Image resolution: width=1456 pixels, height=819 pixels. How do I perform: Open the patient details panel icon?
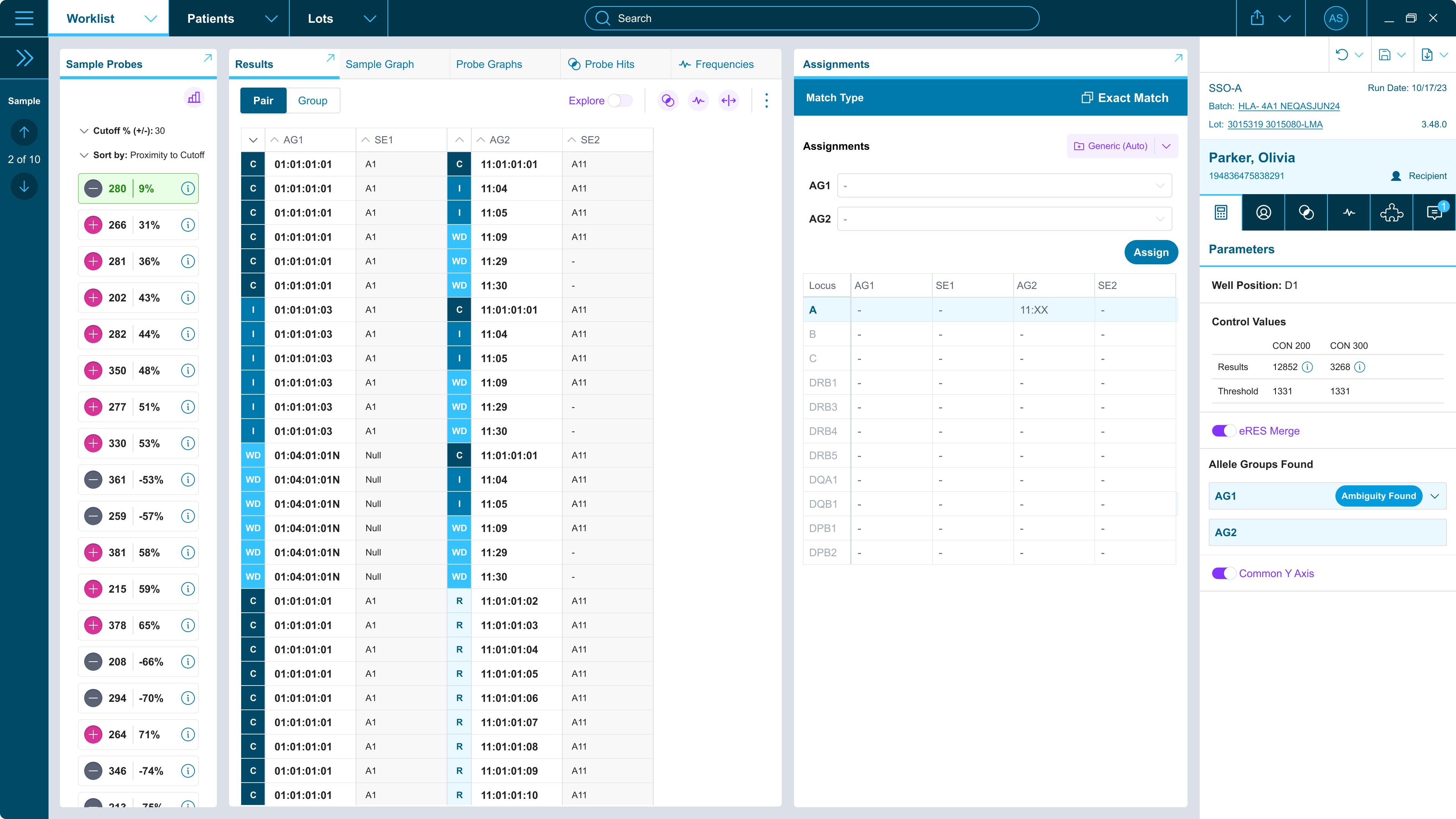pos(1263,212)
